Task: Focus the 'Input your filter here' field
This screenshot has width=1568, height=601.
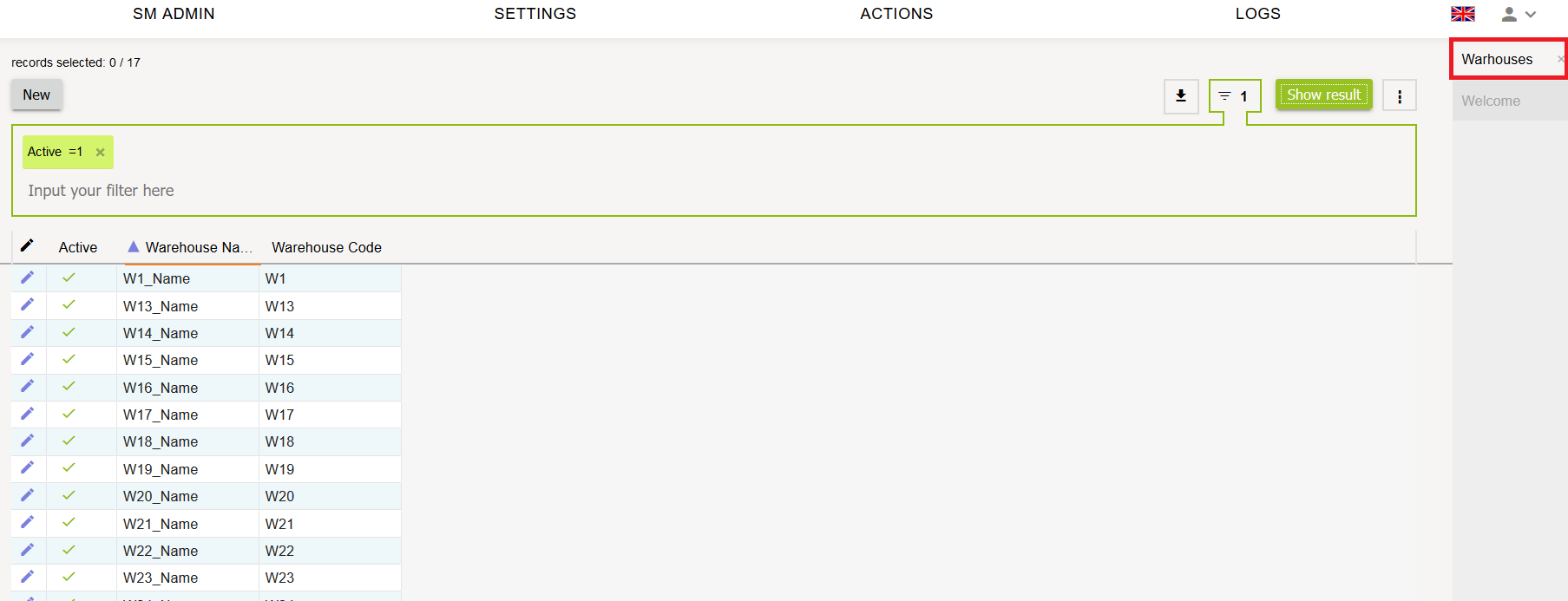Action: tap(347, 191)
